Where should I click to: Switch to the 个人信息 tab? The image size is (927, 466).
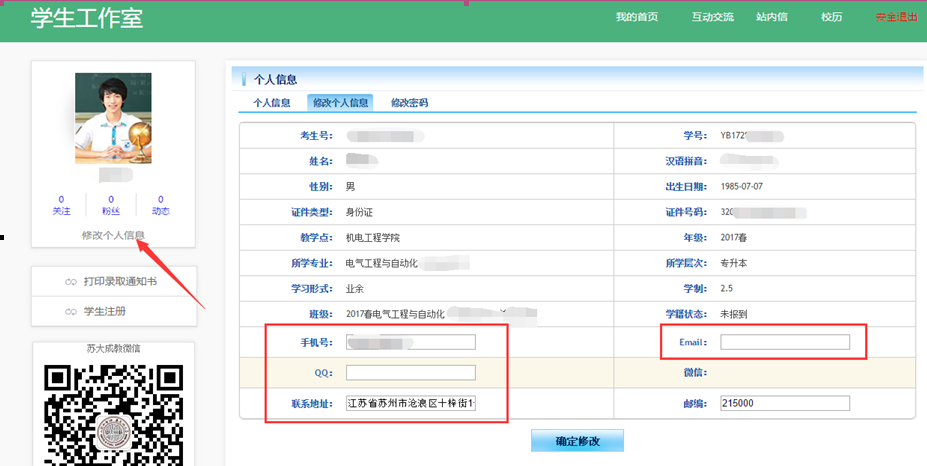(x=271, y=102)
